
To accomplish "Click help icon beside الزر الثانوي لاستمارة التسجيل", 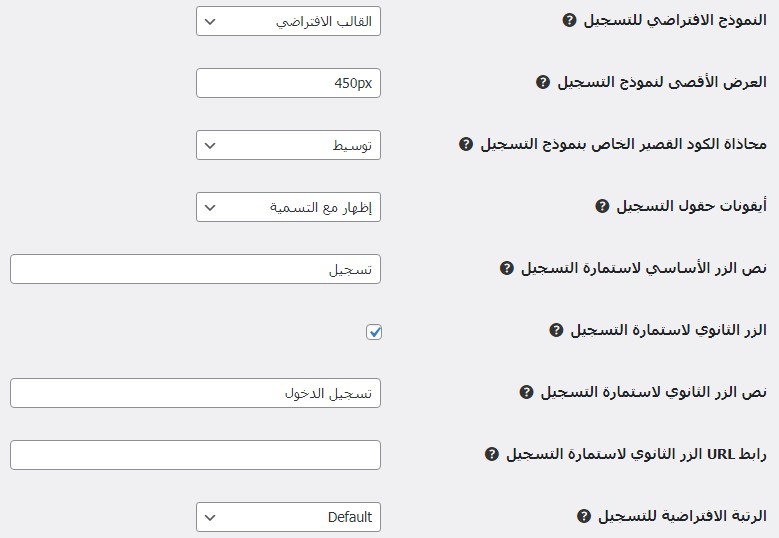I will point(557,330).
